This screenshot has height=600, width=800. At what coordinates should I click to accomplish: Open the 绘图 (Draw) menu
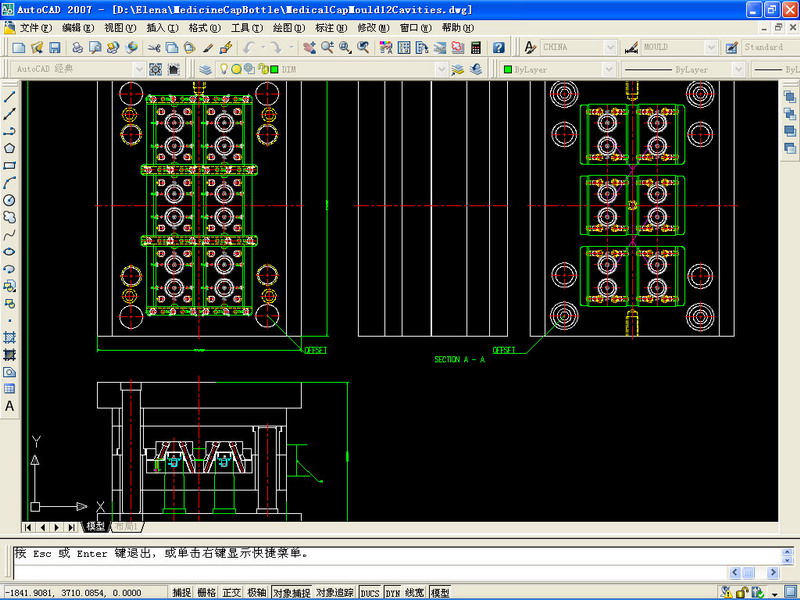(x=287, y=28)
